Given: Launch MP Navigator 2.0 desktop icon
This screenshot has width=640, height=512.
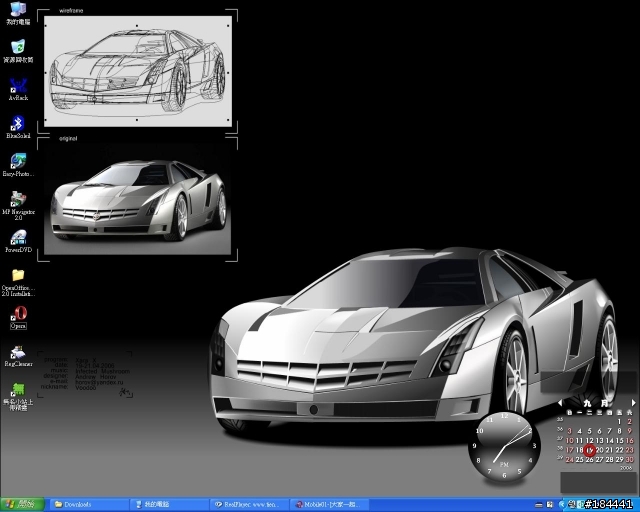Looking at the screenshot, I should [x=18, y=205].
